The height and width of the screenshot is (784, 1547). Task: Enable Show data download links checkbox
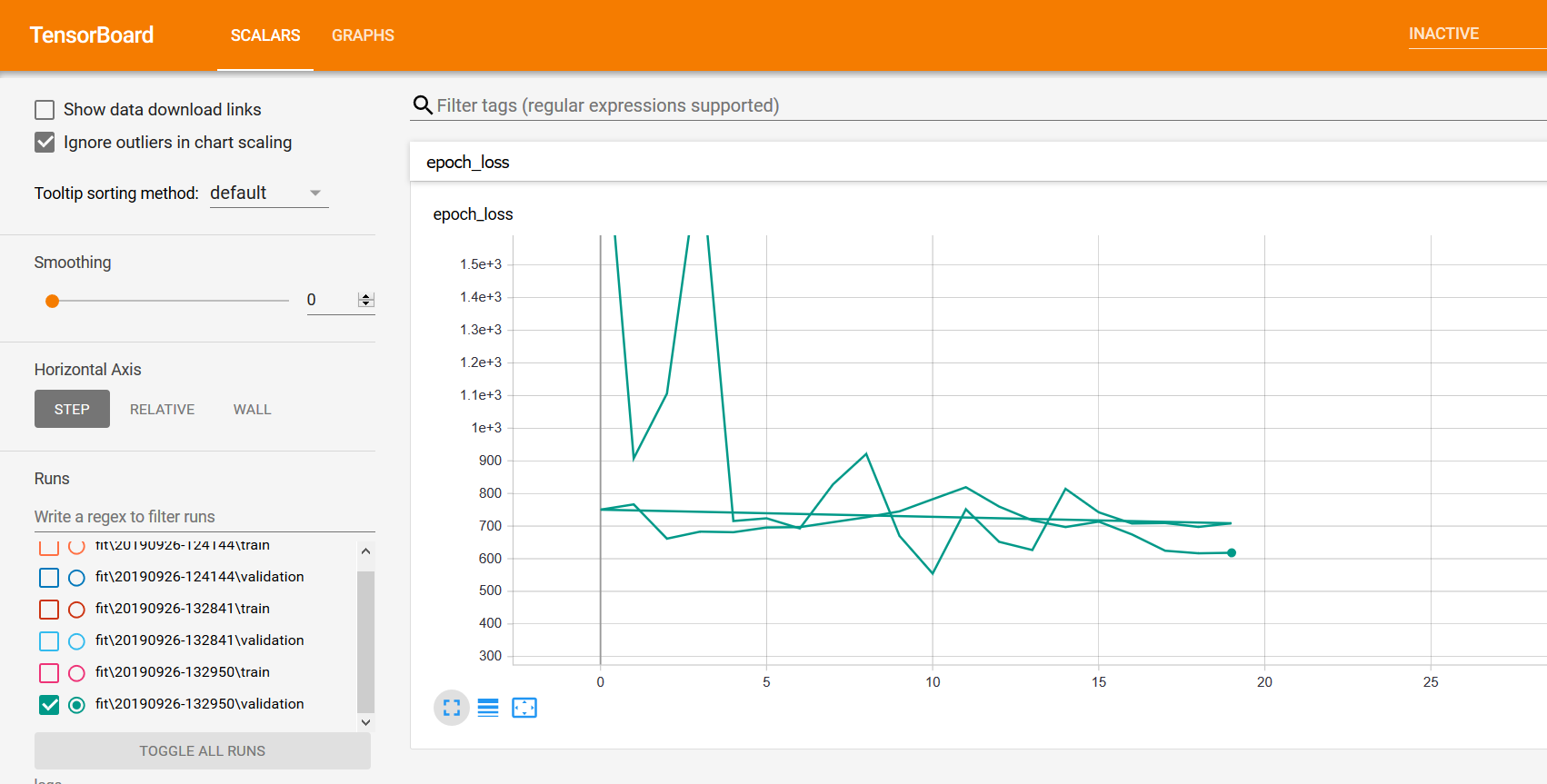click(45, 110)
